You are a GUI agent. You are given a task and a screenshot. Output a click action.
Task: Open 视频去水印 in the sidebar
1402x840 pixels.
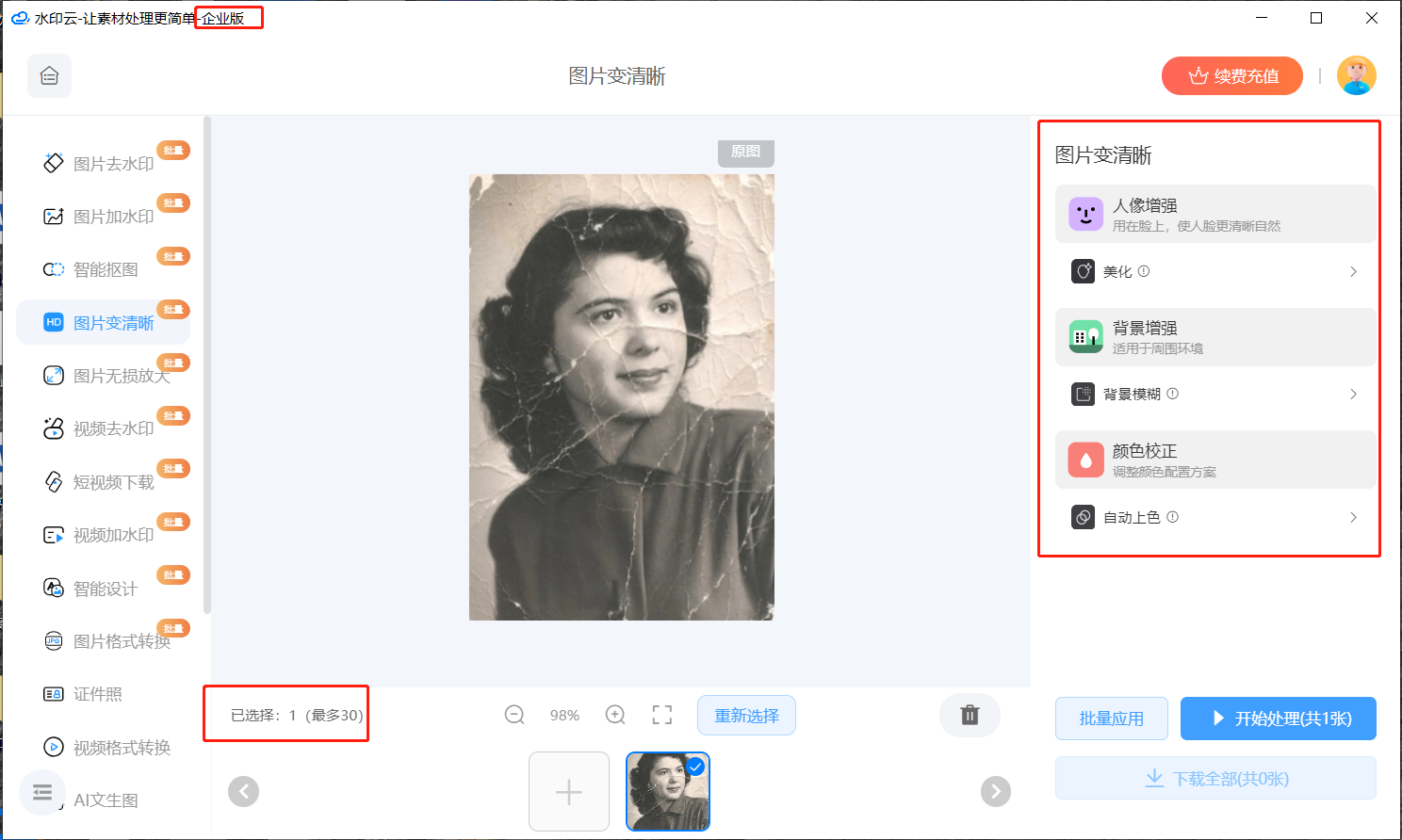pos(104,428)
